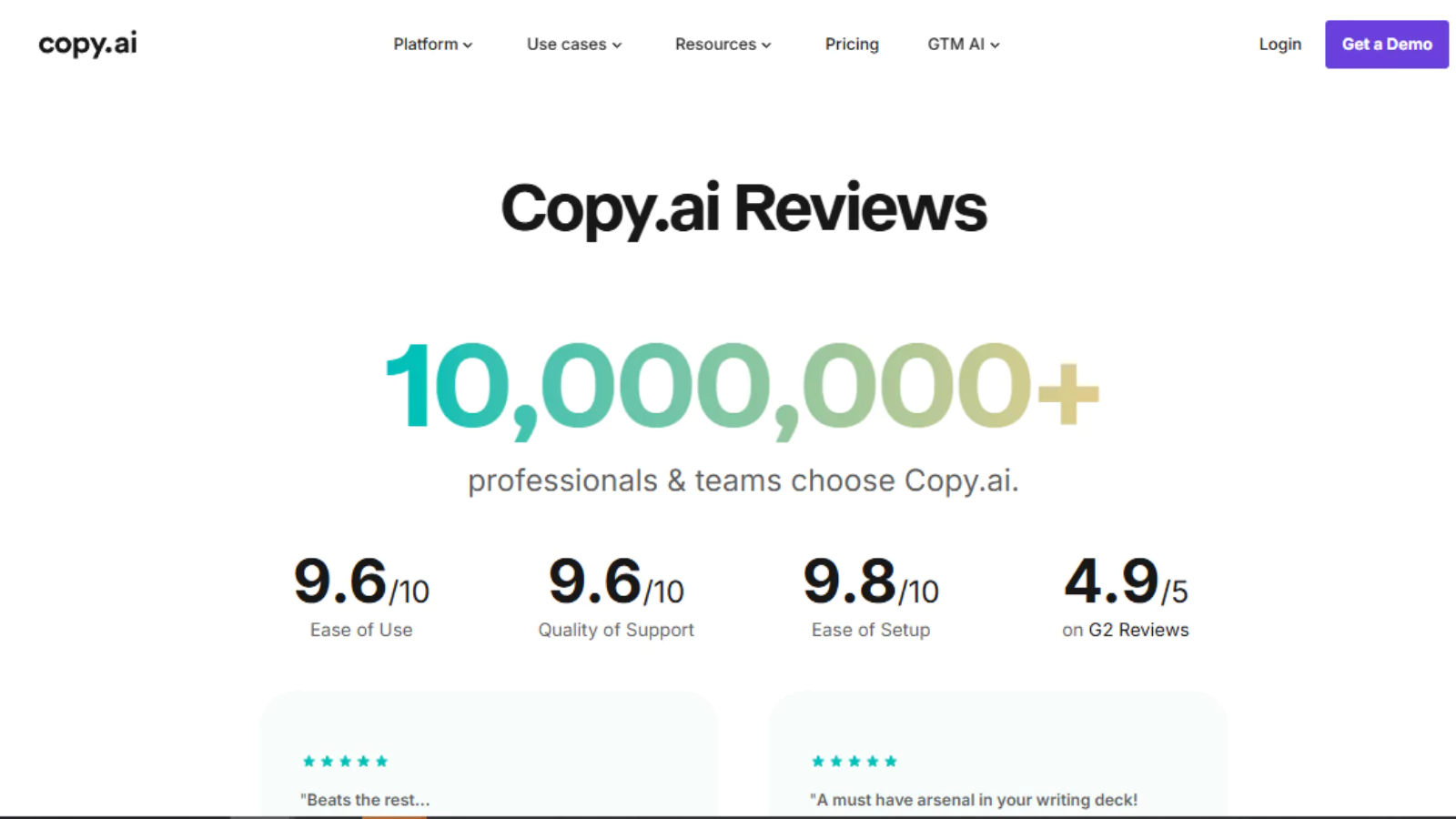Click the chevron arrow beside Platform

pyautogui.click(x=468, y=45)
